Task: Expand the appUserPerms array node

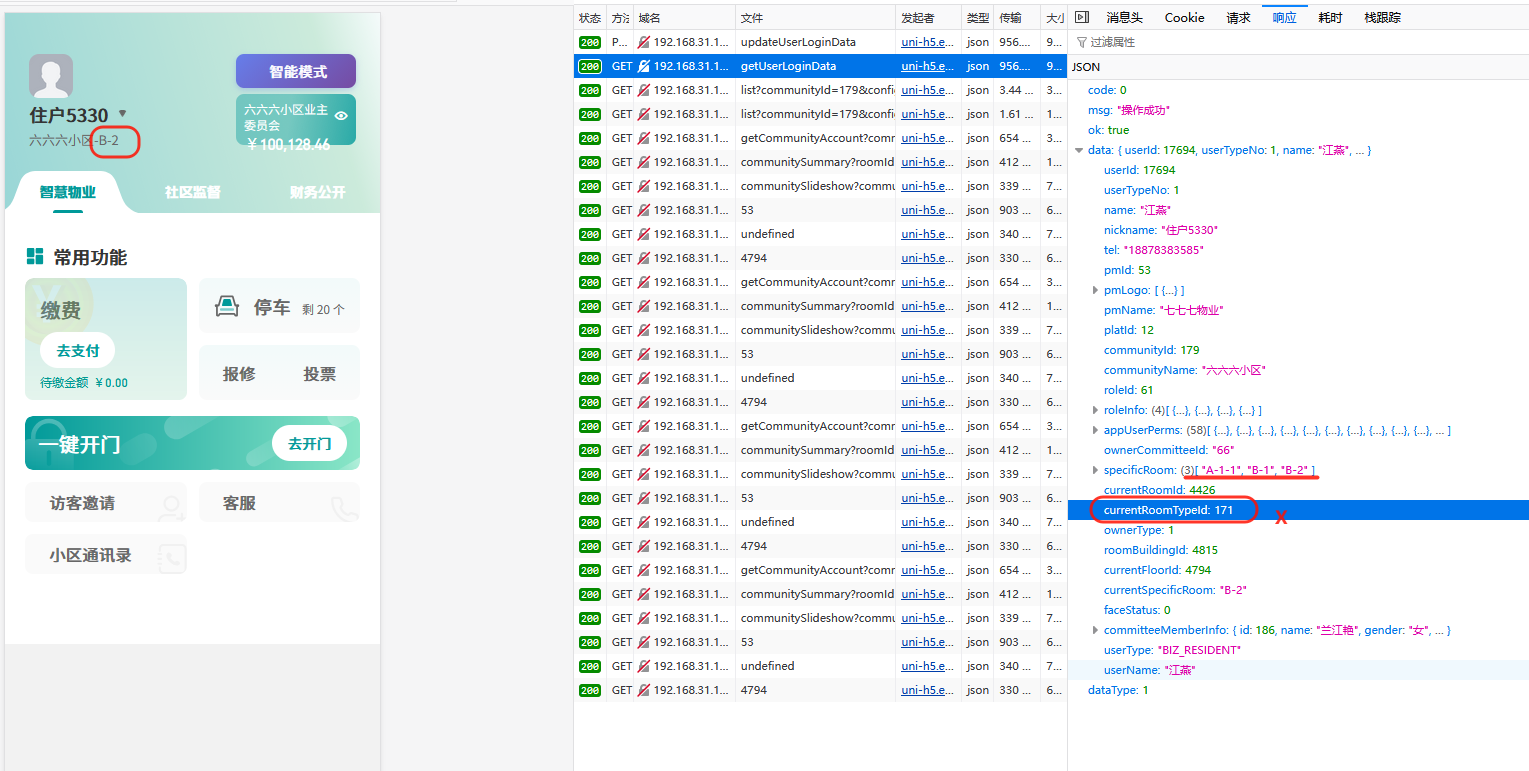Action: (x=1095, y=430)
